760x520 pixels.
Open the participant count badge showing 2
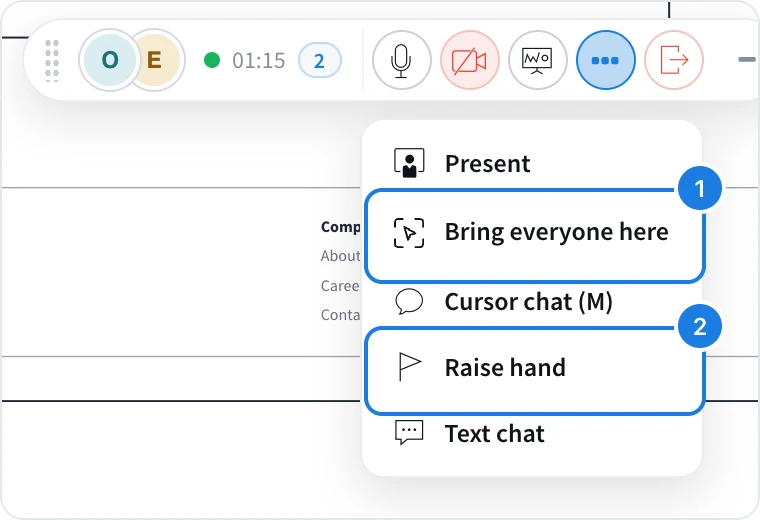coord(319,61)
